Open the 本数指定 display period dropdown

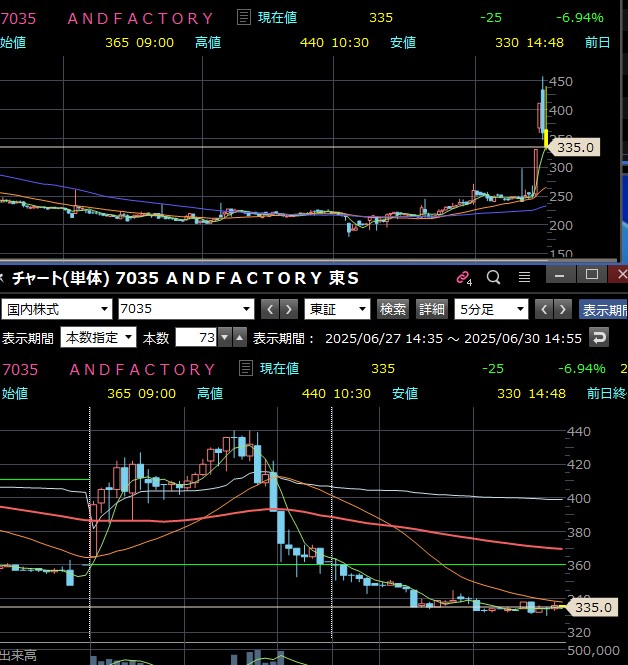(x=98, y=338)
